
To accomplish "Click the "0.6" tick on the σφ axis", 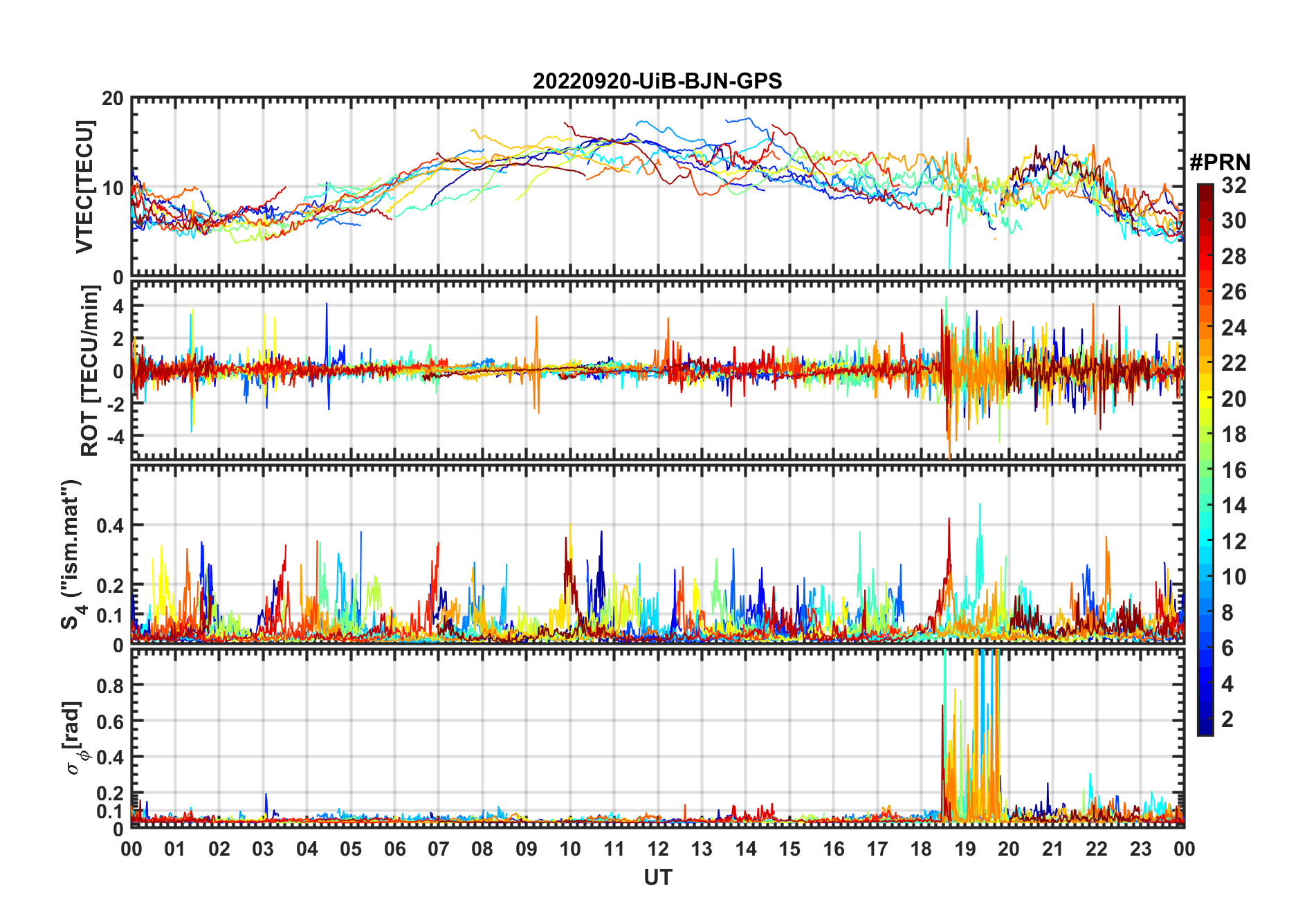I will tap(110, 721).
